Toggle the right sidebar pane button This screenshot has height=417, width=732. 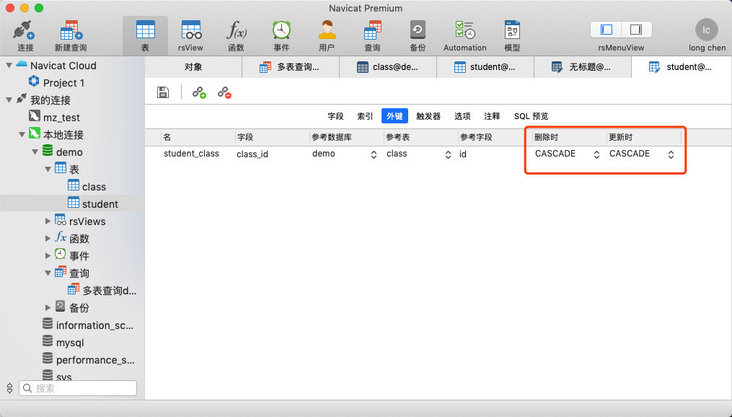tap(636, 30)
